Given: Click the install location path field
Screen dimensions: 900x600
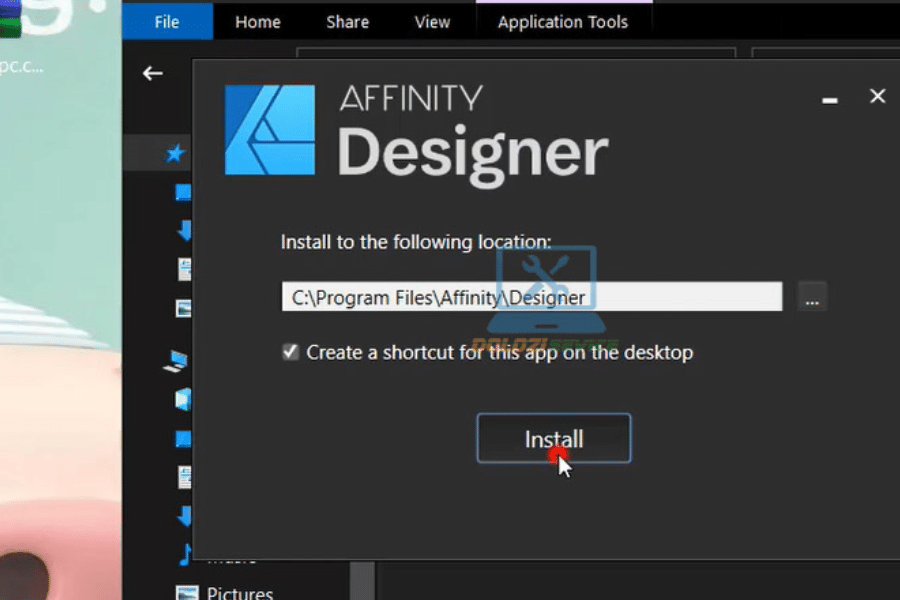Looking at the screenshot, I should coord(531,297).
